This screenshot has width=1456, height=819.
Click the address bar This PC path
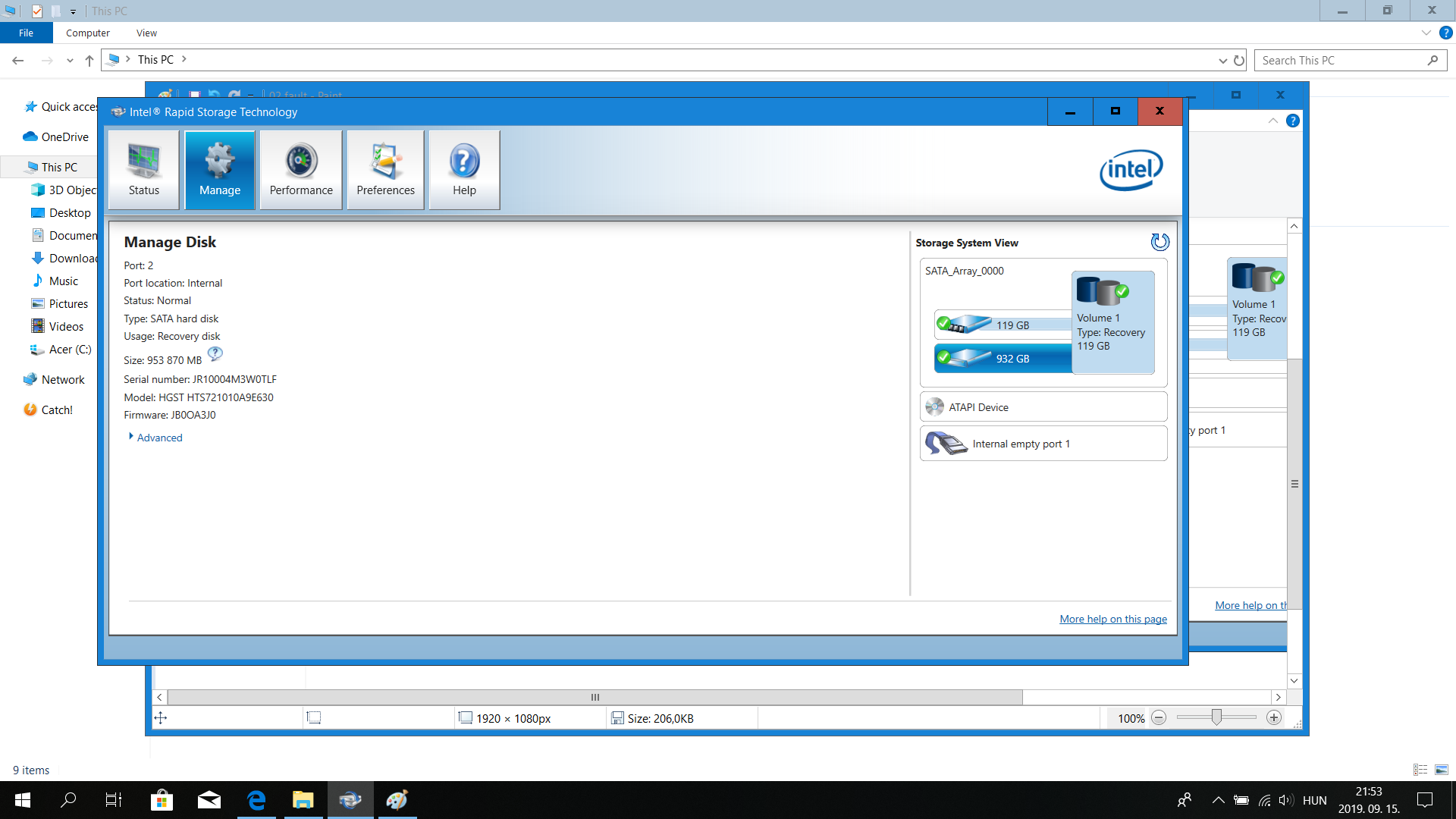(155, 60)
